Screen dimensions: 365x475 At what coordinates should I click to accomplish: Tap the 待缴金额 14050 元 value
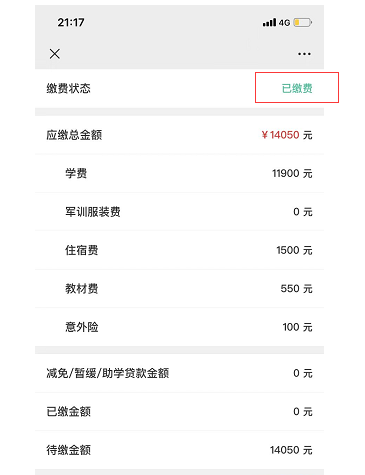pyautogui.click(x=291, y=450)
